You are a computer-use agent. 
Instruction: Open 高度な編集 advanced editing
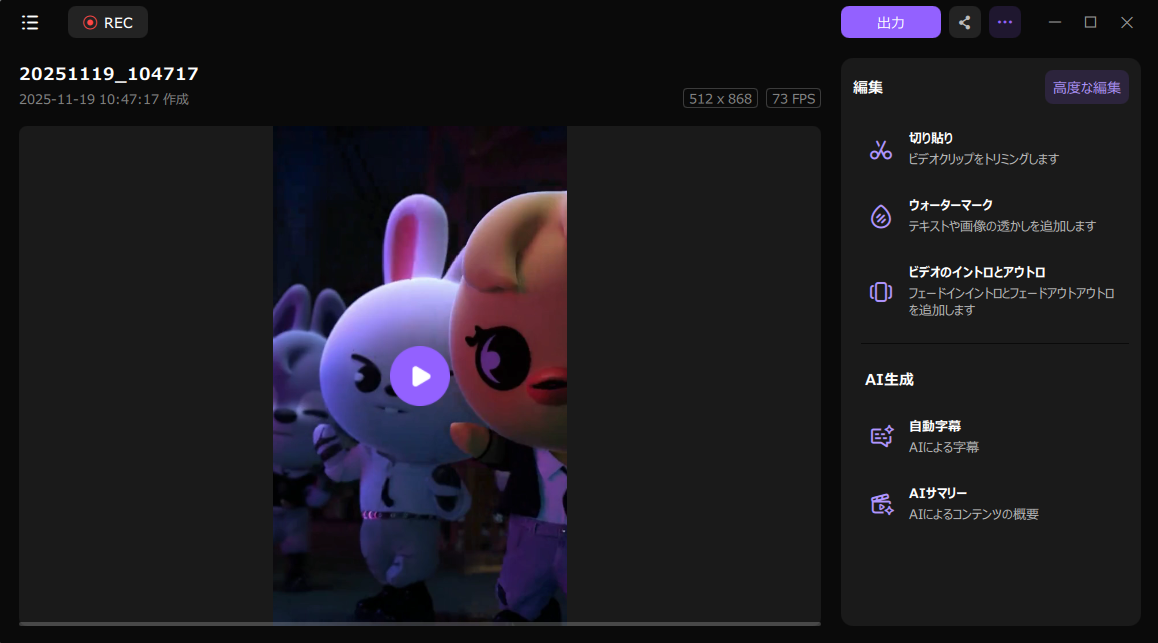tap(1086, 87)
